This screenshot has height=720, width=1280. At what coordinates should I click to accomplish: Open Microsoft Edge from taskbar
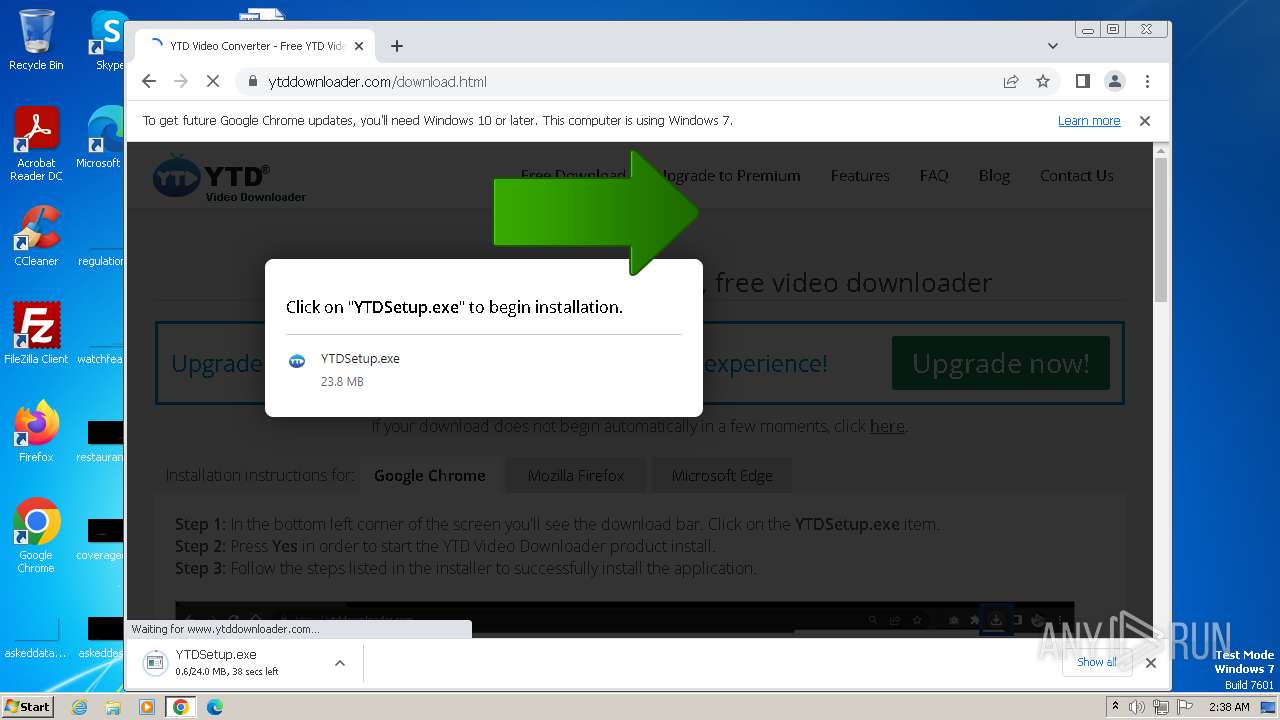pyautogui.click(x=215, y=707)
